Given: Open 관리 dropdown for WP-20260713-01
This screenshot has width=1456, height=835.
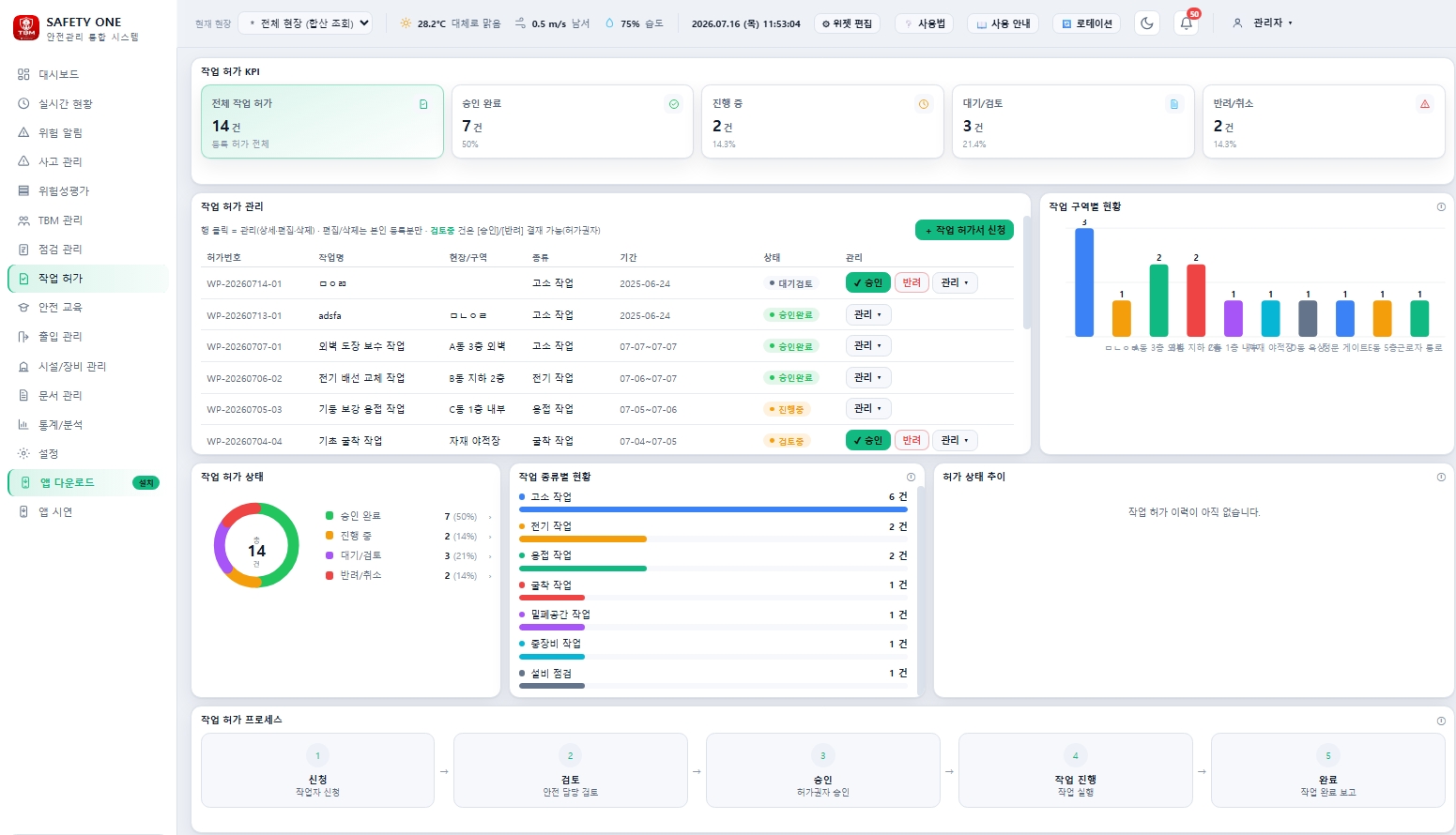Looking at the screenshot, I should (868, 315).
